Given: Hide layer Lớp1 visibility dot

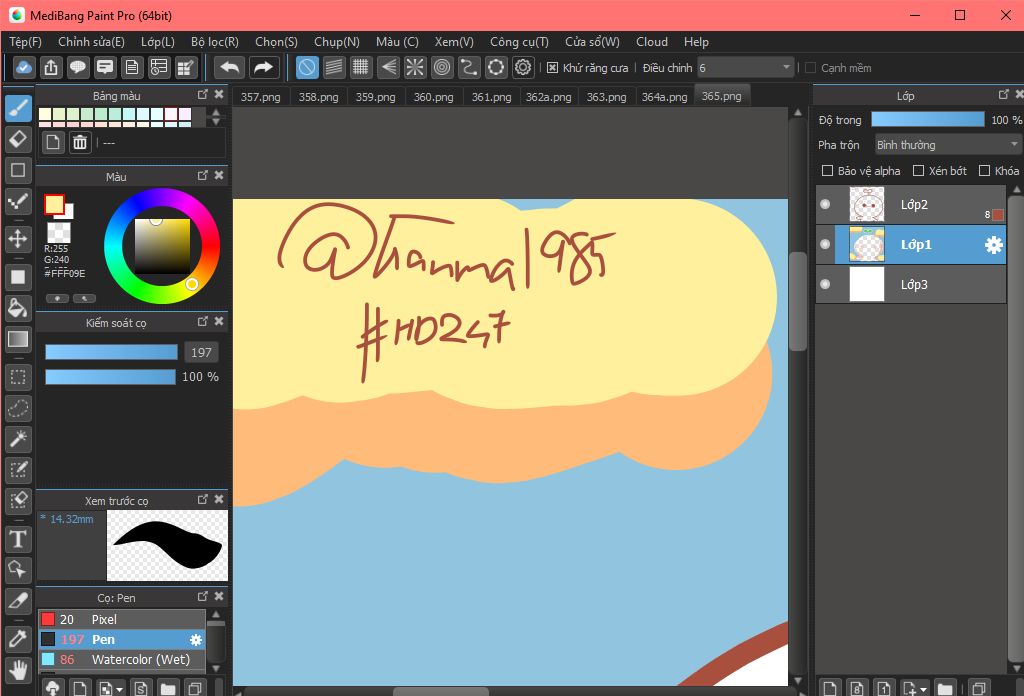Looking at the screenshot, I should coord(825,244).
